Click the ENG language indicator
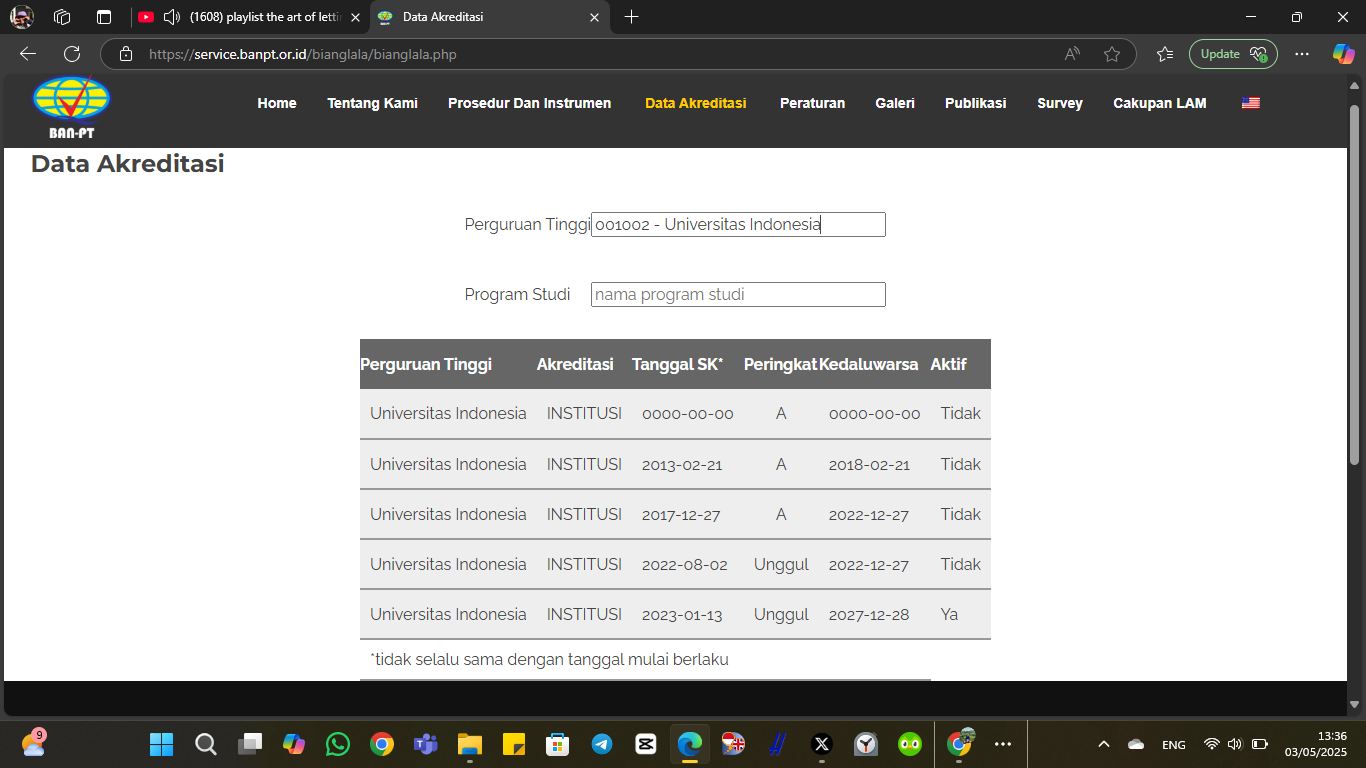Viewport: 1366px width, 768px height. click(1174, 745)
